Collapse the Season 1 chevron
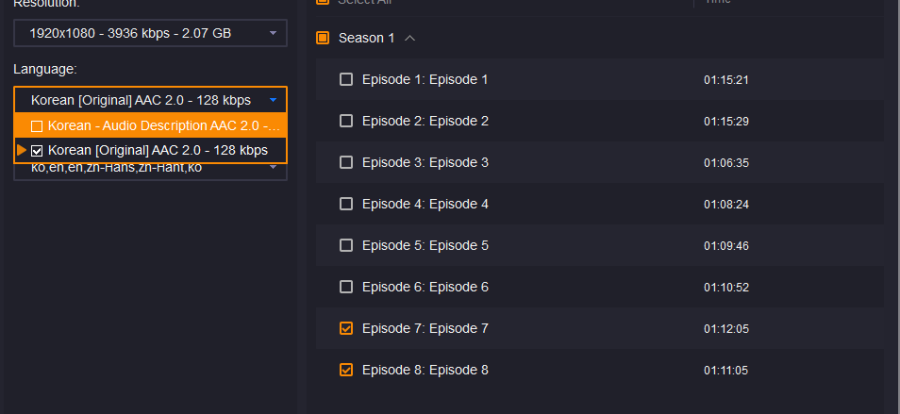 click(x=410, y=38)
